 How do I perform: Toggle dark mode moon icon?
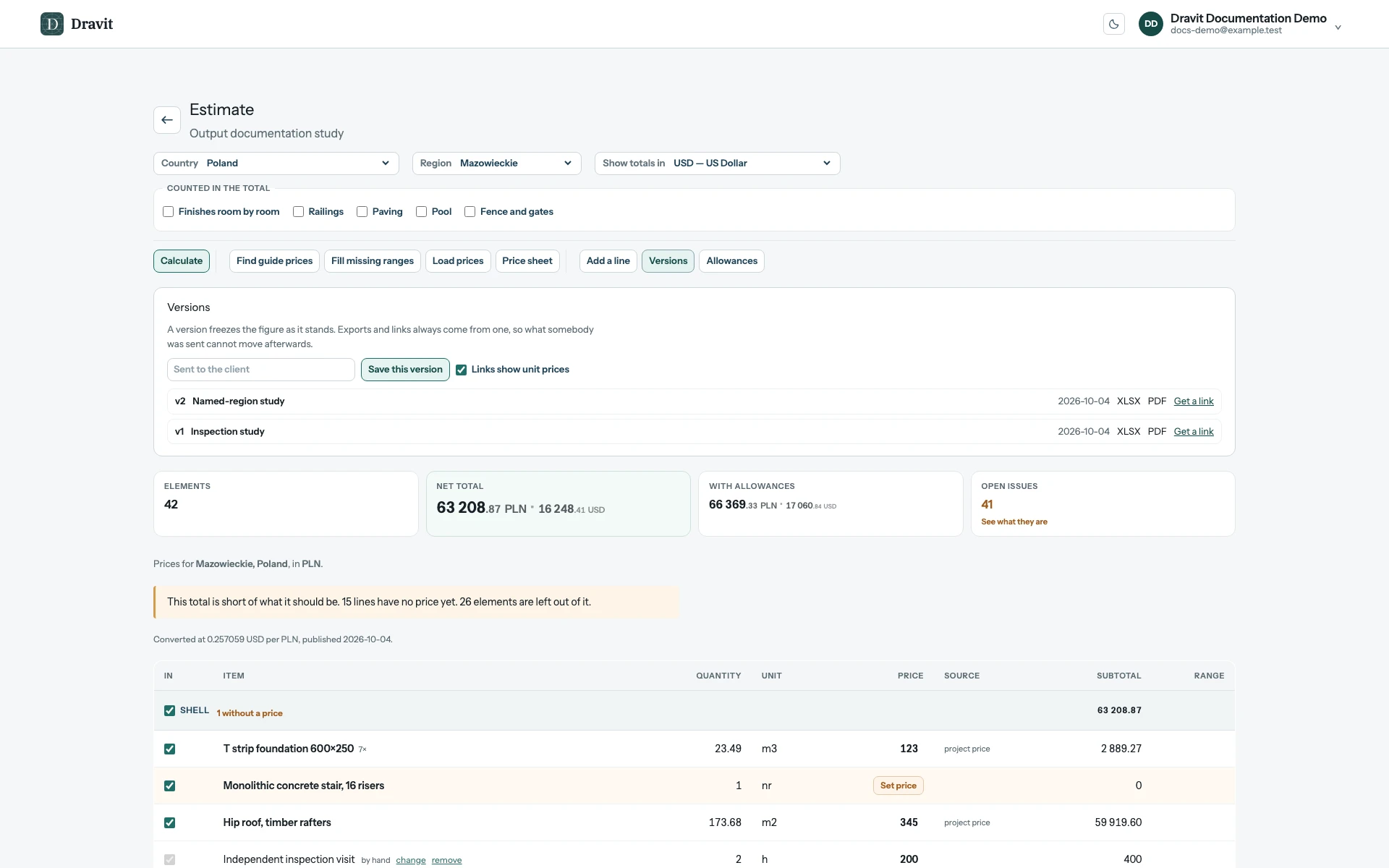click(x=1114, y=24)
